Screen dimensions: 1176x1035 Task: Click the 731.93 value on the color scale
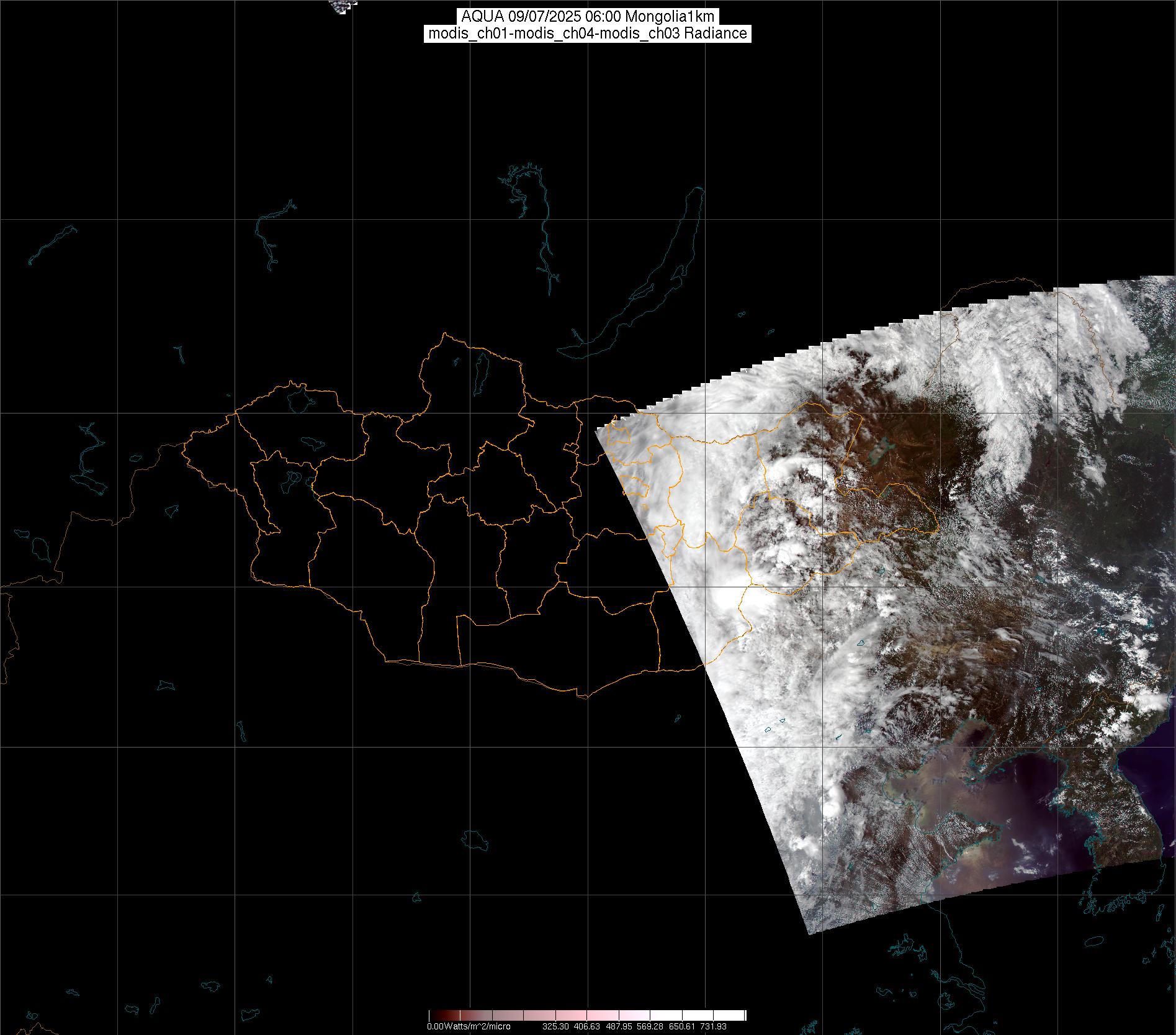[713, 1026]
